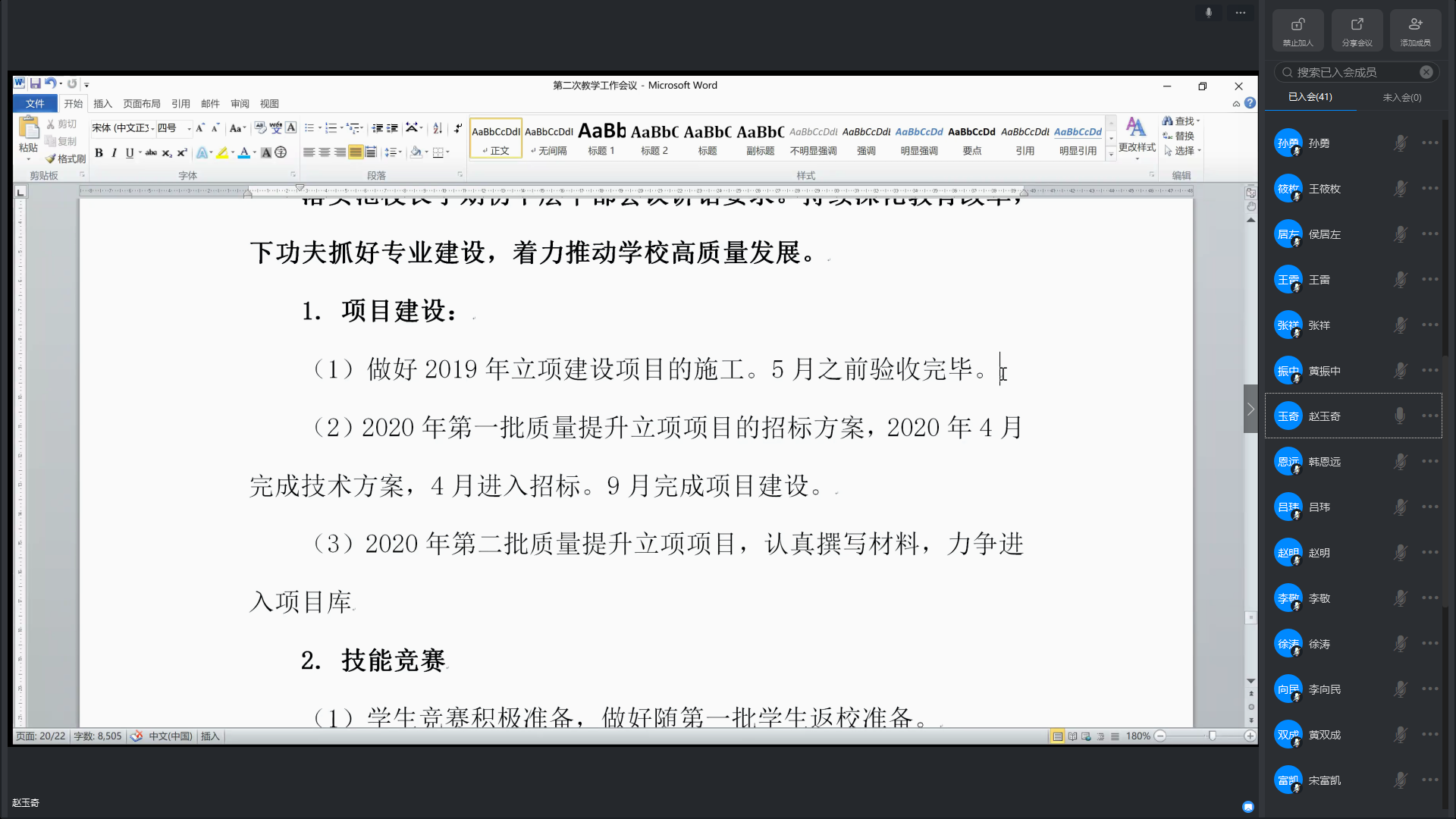
Task: Click the 添加成员 button
Action: pyautogui.click(x=1415, y=30)
